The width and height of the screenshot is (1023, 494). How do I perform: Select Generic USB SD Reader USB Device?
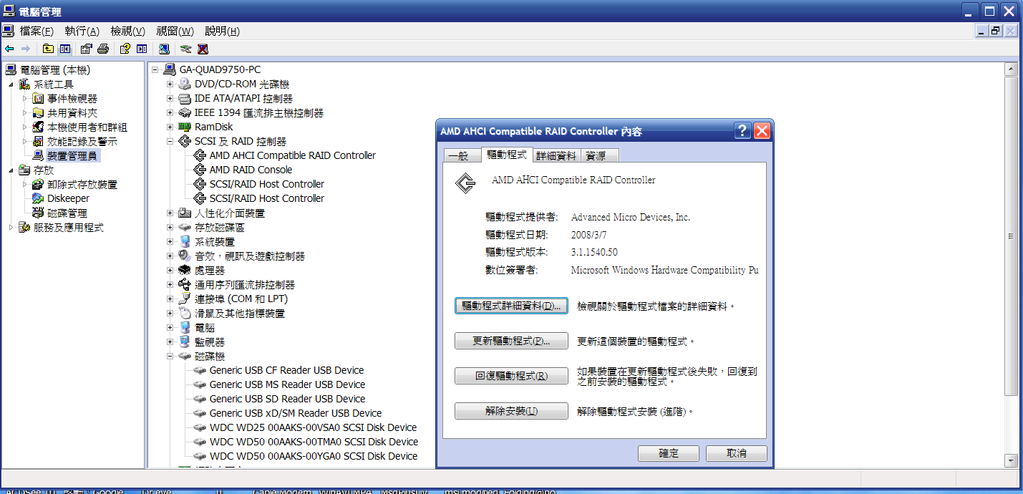(287, 399)
